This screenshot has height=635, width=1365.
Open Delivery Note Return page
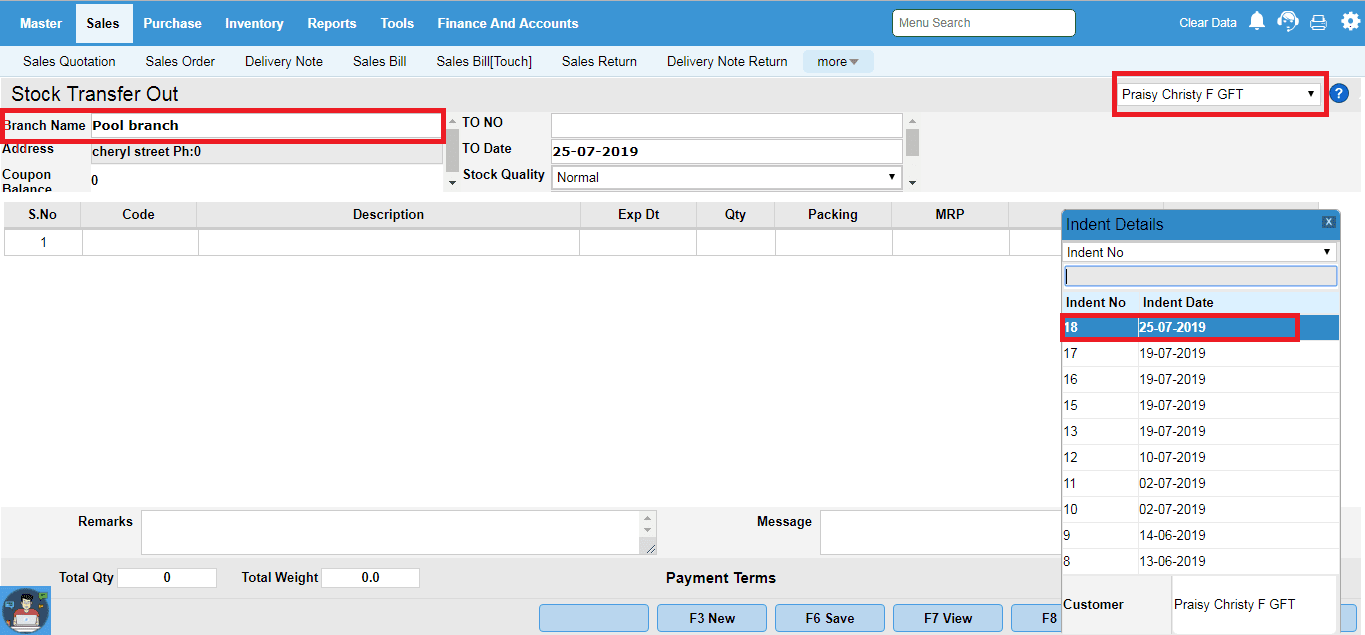point(727,61)
